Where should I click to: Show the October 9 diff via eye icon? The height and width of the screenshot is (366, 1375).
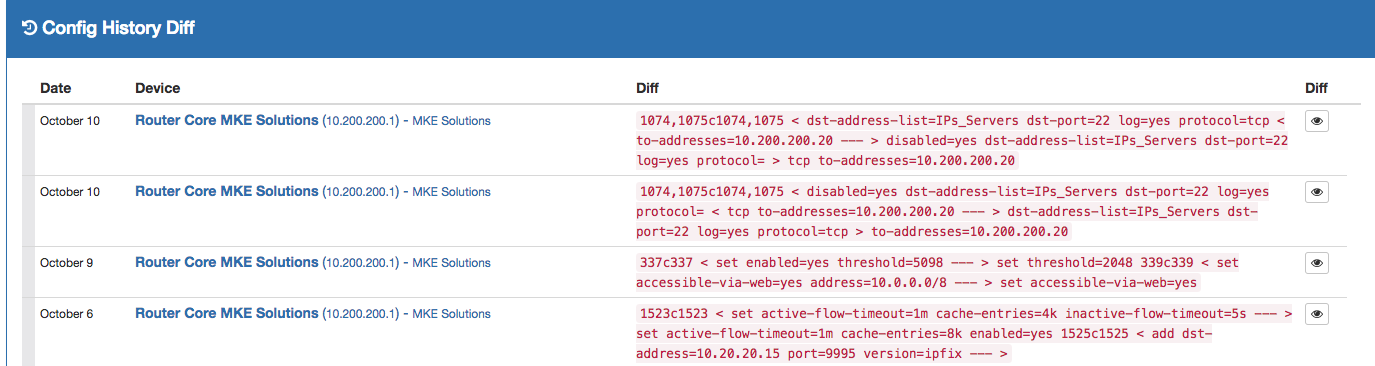point(1317,263)
